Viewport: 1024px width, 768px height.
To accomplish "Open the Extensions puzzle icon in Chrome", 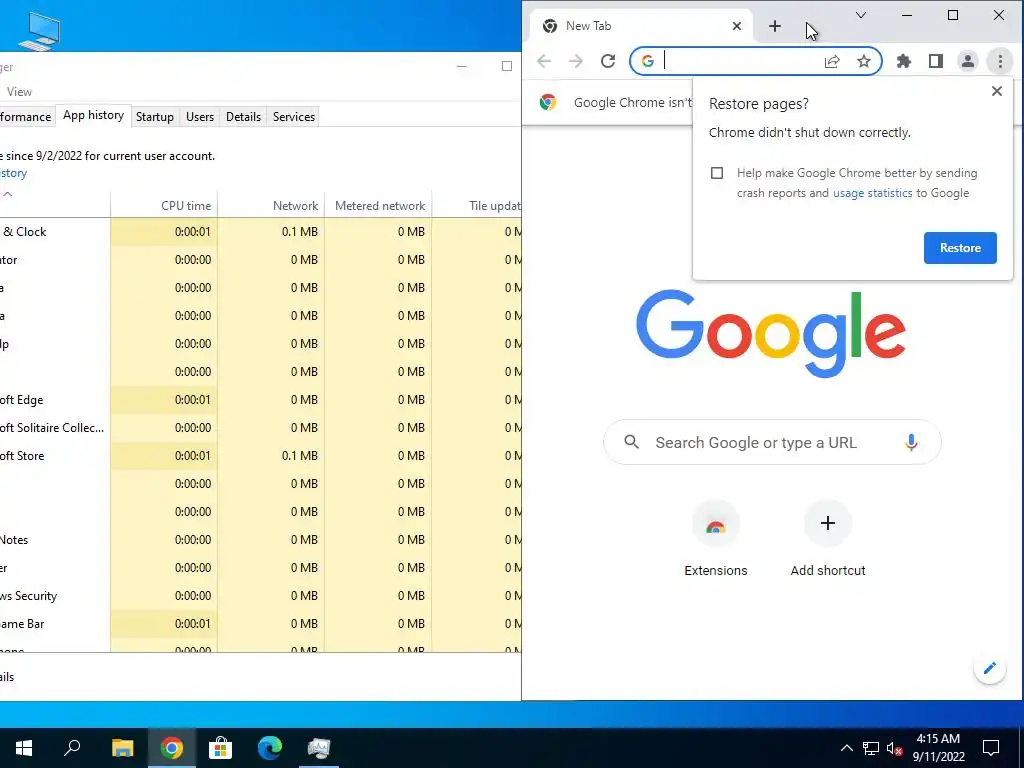I will tap(904, 61).
